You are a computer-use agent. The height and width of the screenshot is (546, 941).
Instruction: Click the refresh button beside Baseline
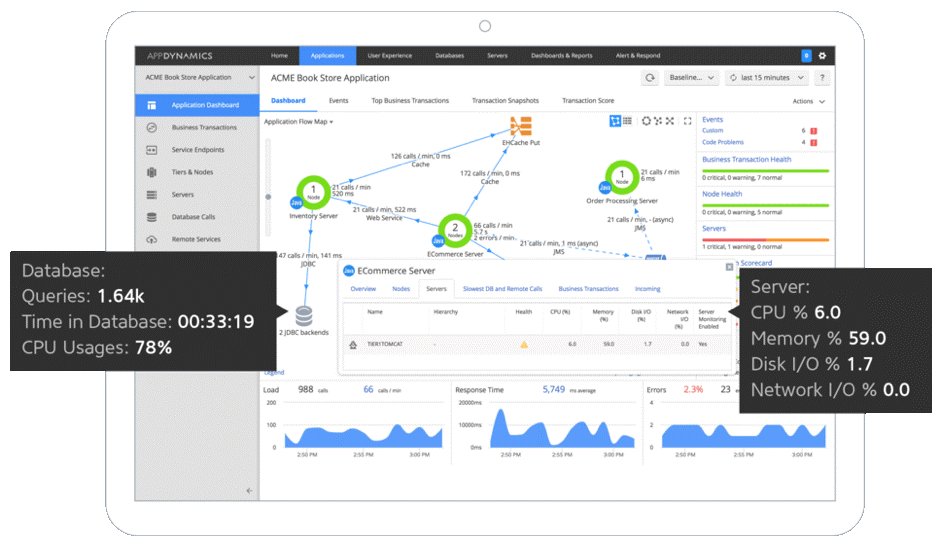point(650,77)
